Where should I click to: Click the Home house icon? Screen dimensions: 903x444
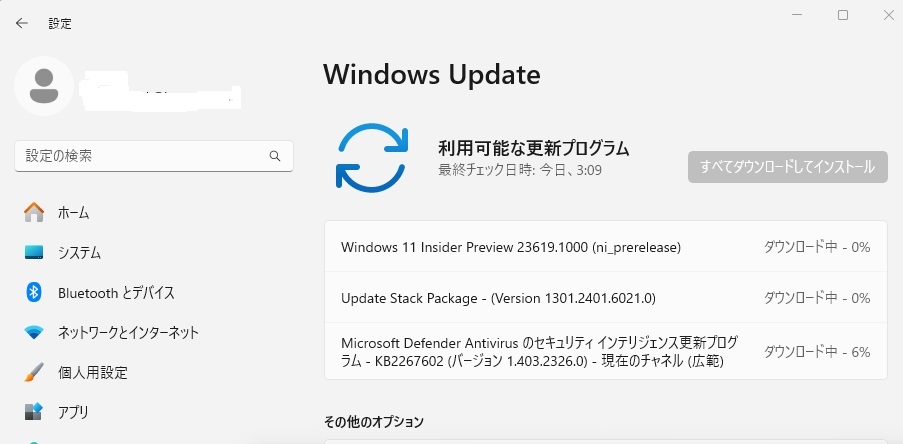34,212
